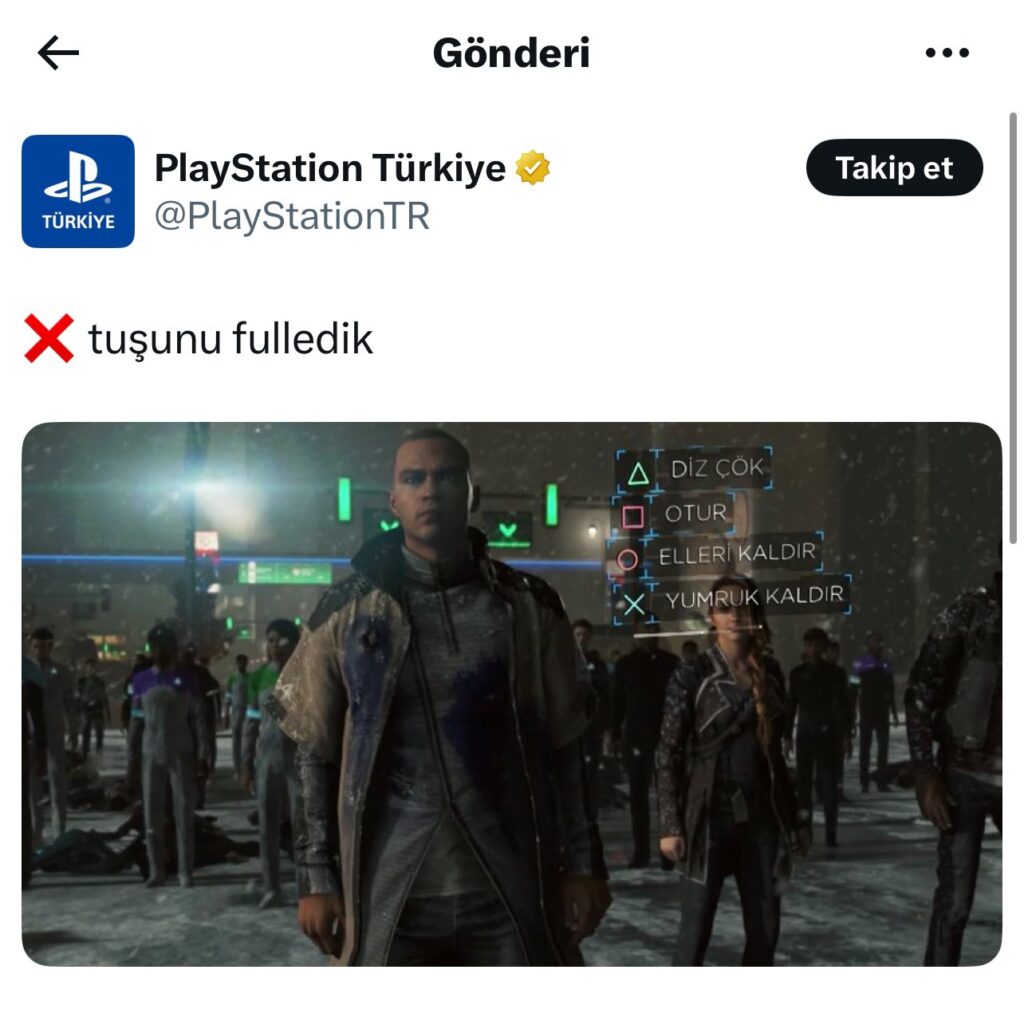The width and height of the screenshot is (1024, 1021).
Task: Click the pink square button icon
Action: tap(633, 517)
